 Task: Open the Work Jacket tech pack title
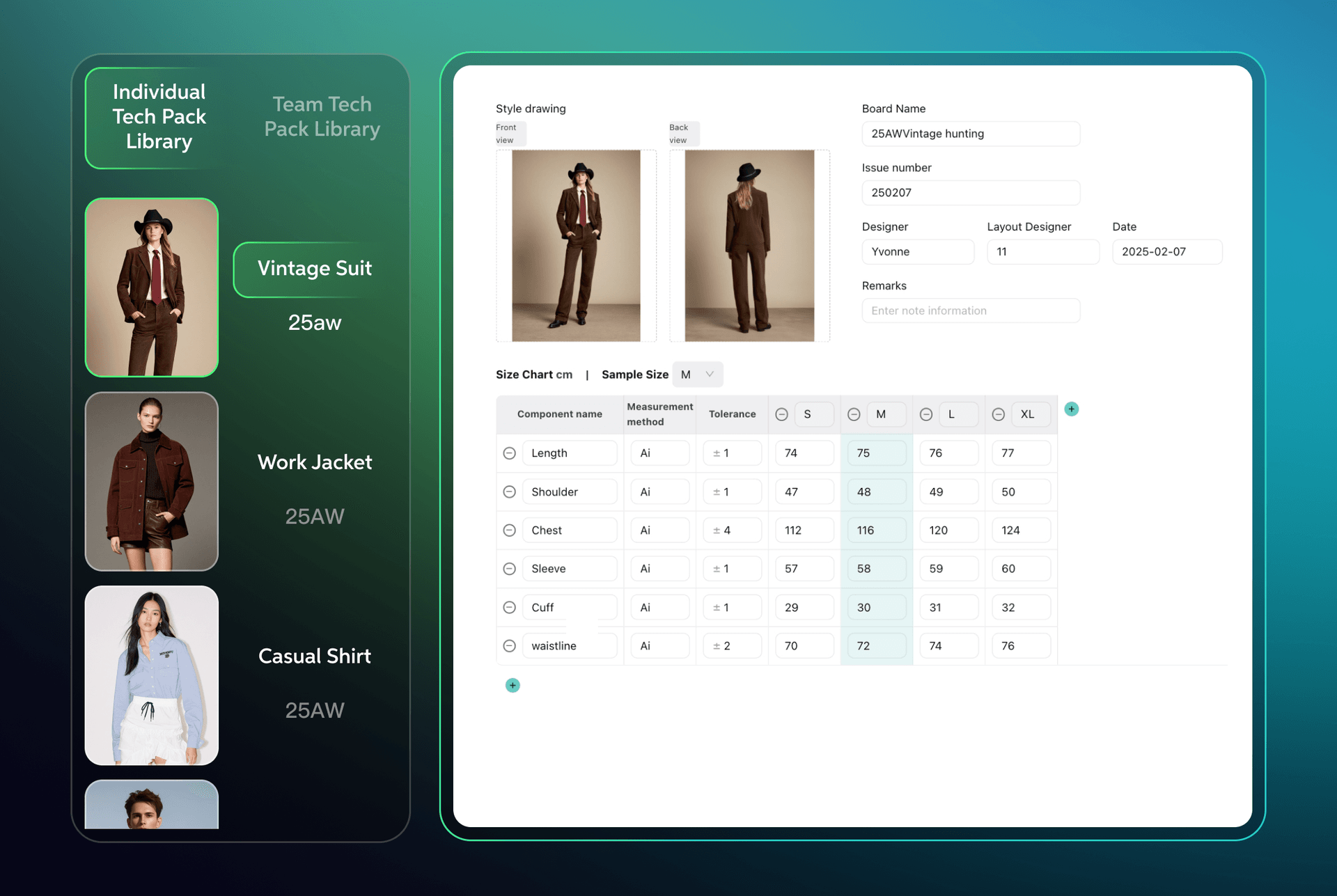coord(315,462)
